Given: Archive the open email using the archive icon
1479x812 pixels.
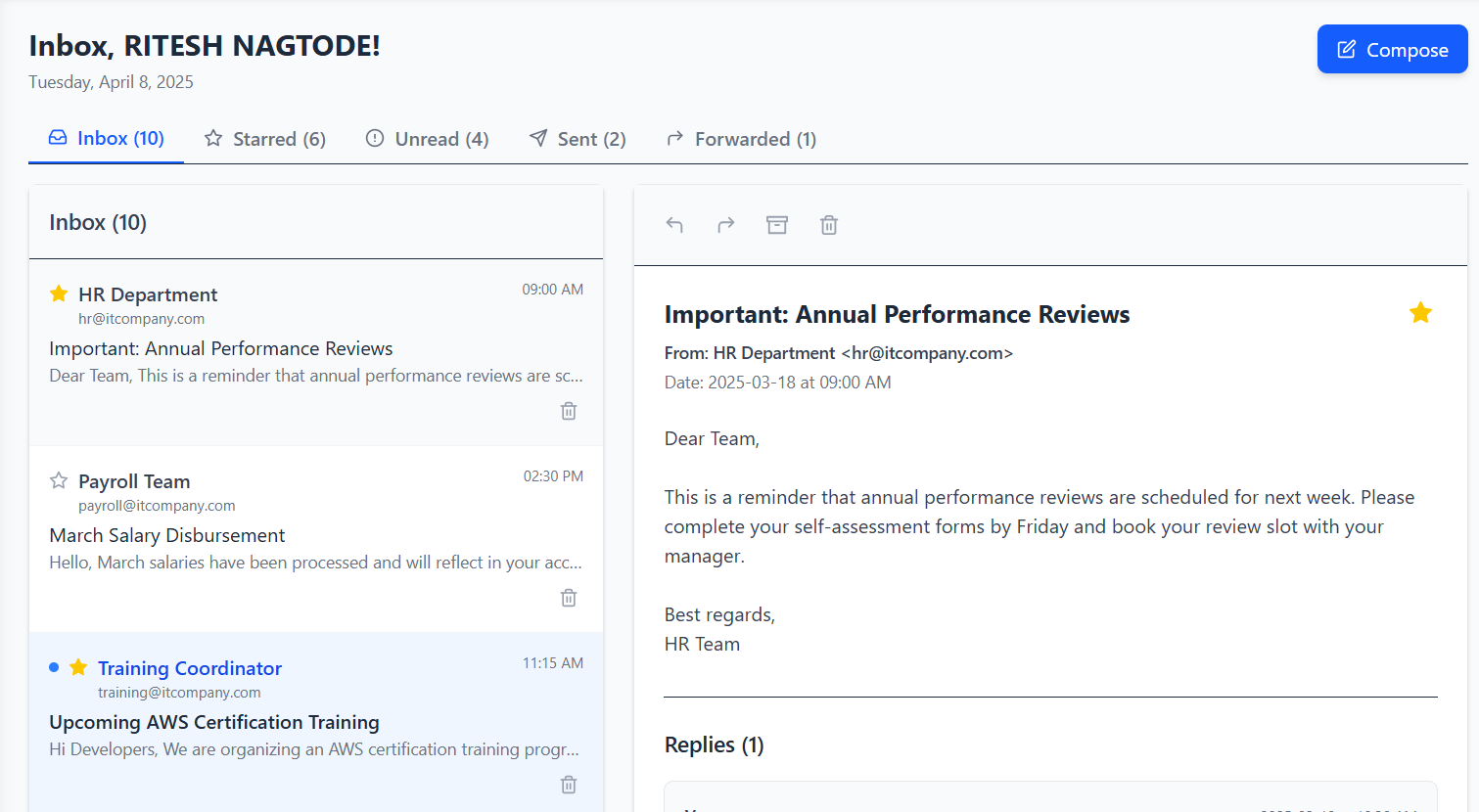Looking at the screenshot, I should pyautogui.click(x=776, y=224).
